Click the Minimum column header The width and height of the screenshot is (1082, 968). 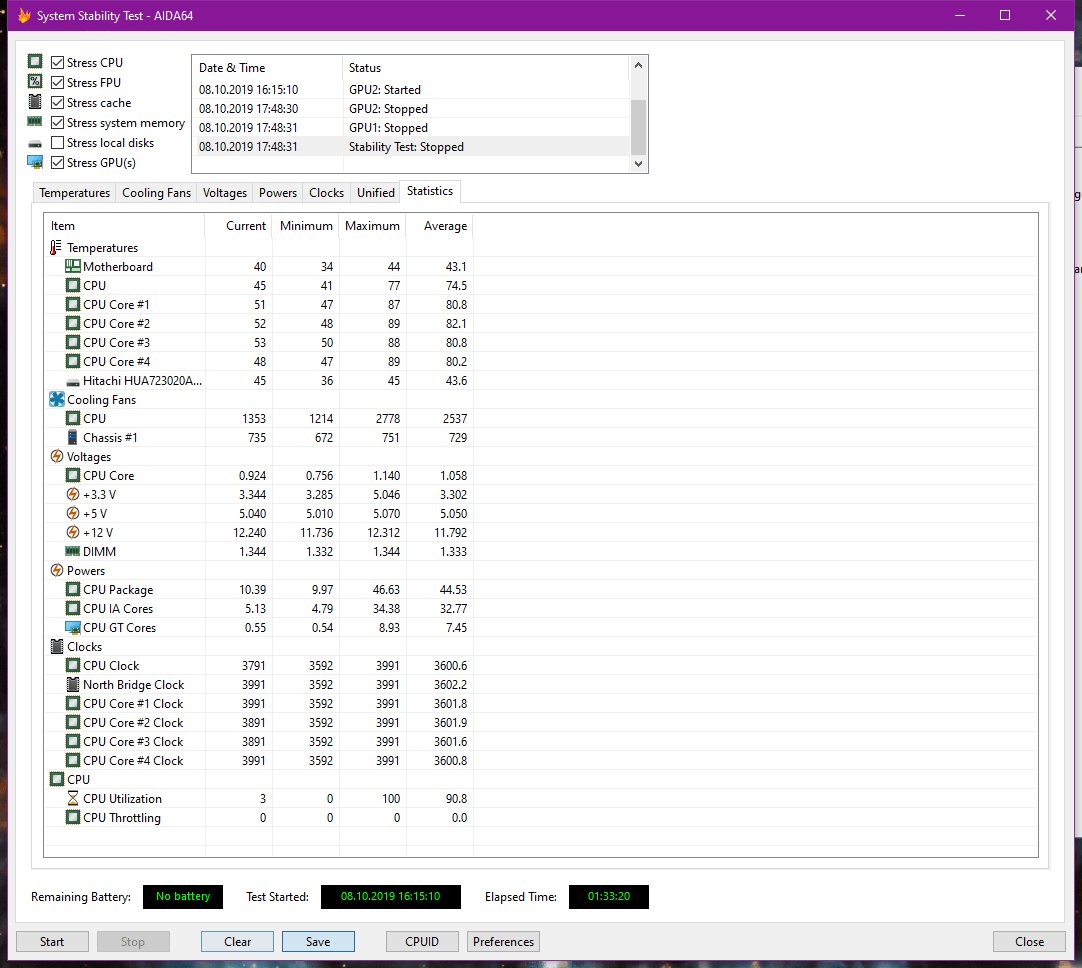pos(306,226)
